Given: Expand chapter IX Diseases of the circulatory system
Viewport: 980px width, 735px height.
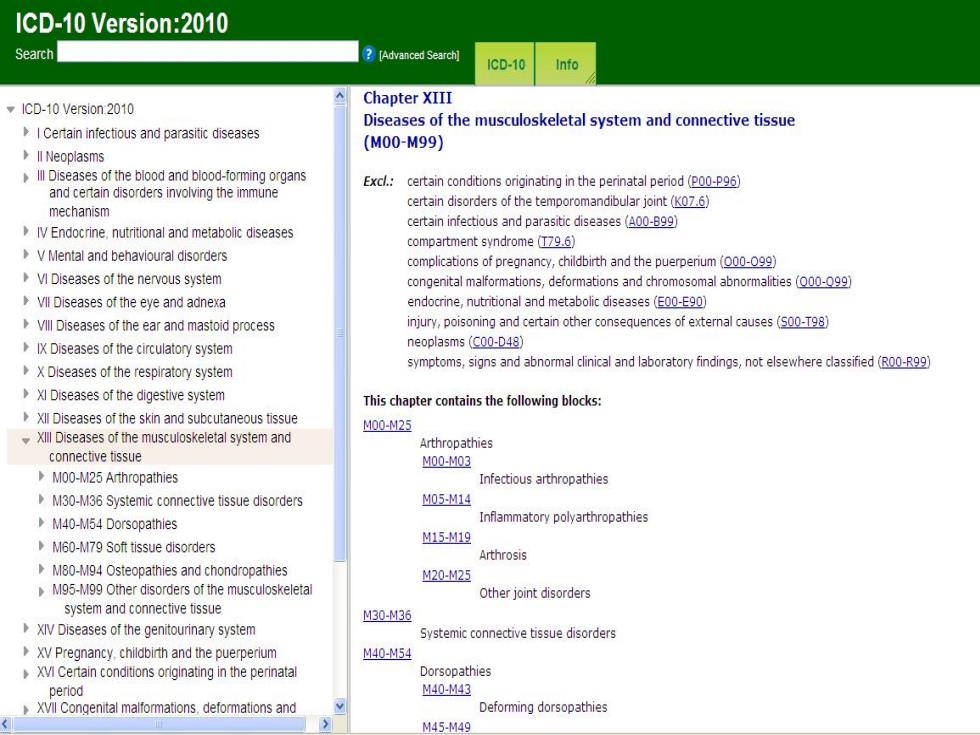Looking at the screenshot, I should coord(26,347).
